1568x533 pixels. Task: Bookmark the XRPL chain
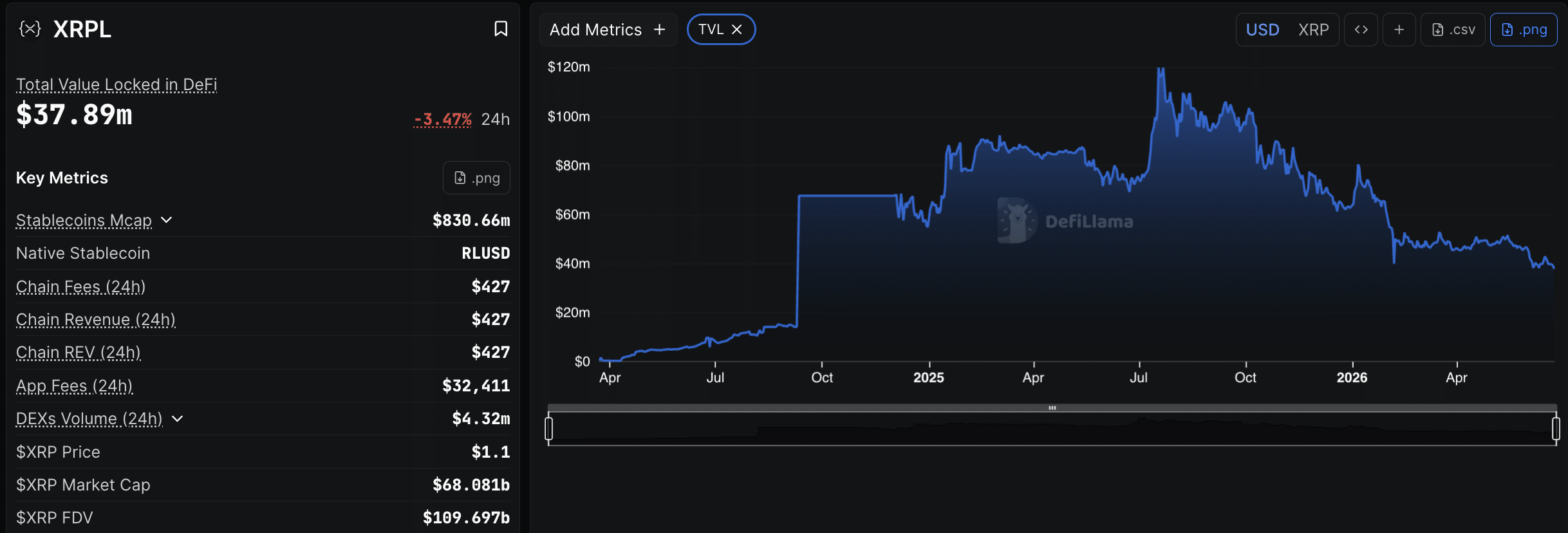[501, 29]
